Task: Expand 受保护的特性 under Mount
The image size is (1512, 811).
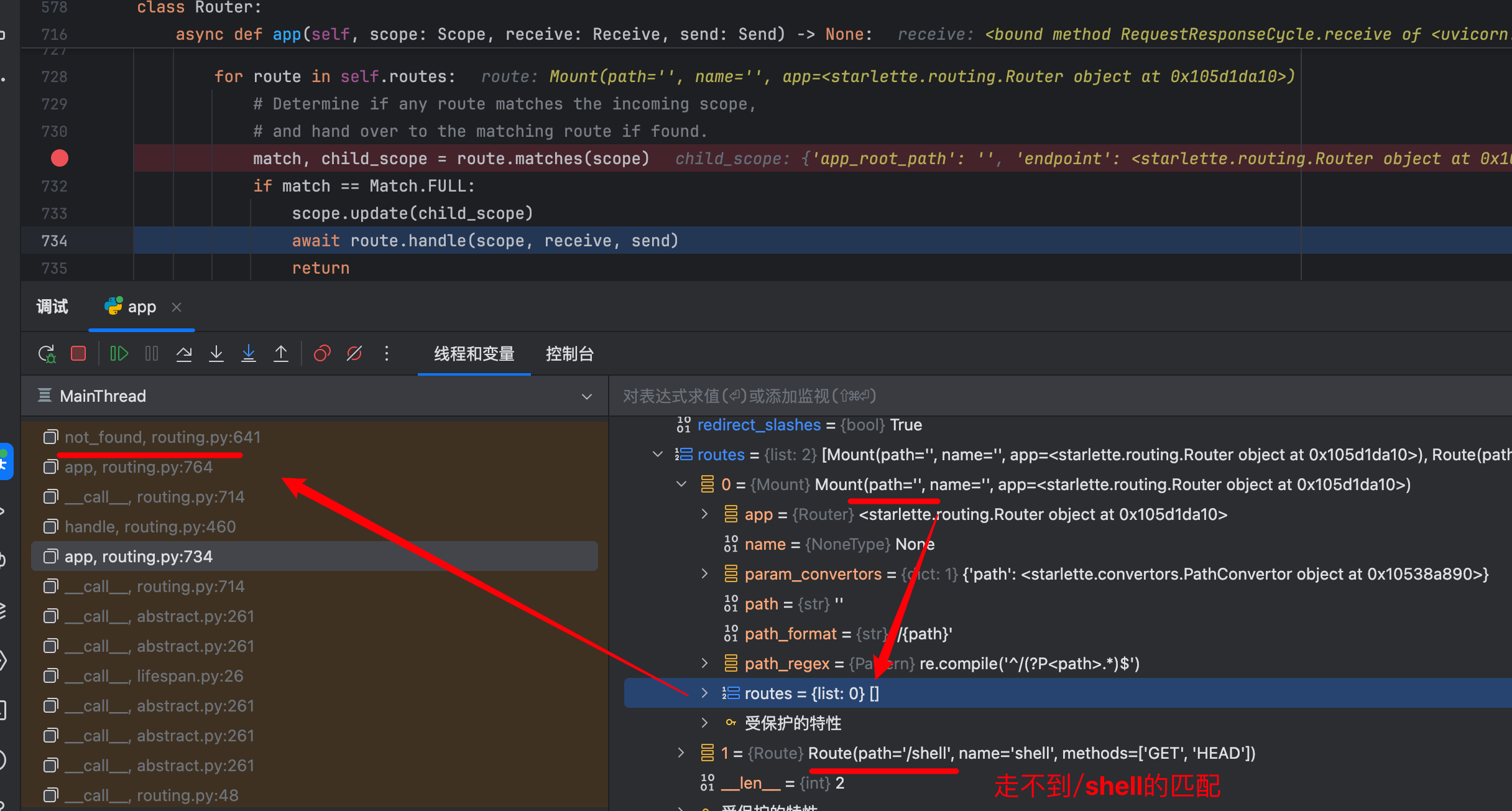Action: coord(704,723)
